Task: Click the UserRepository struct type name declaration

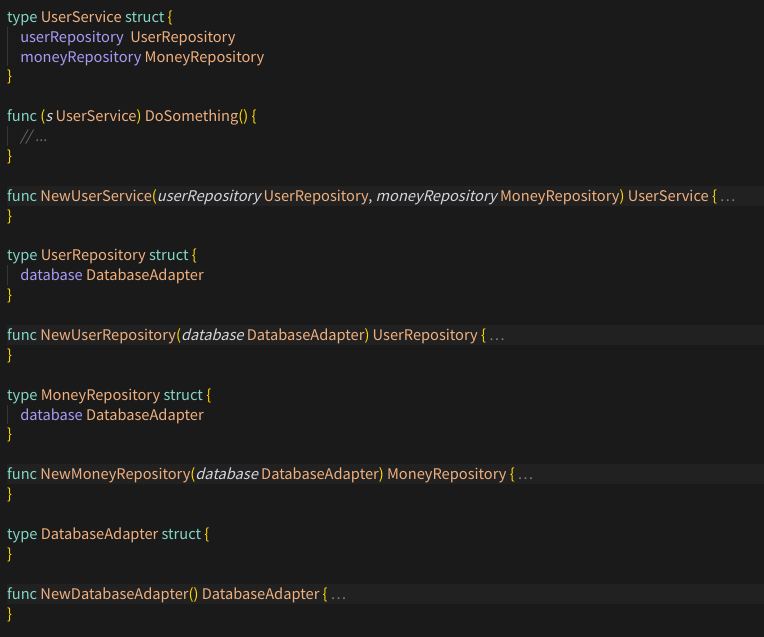Action: pyautogui.click(x=93, y=255)
